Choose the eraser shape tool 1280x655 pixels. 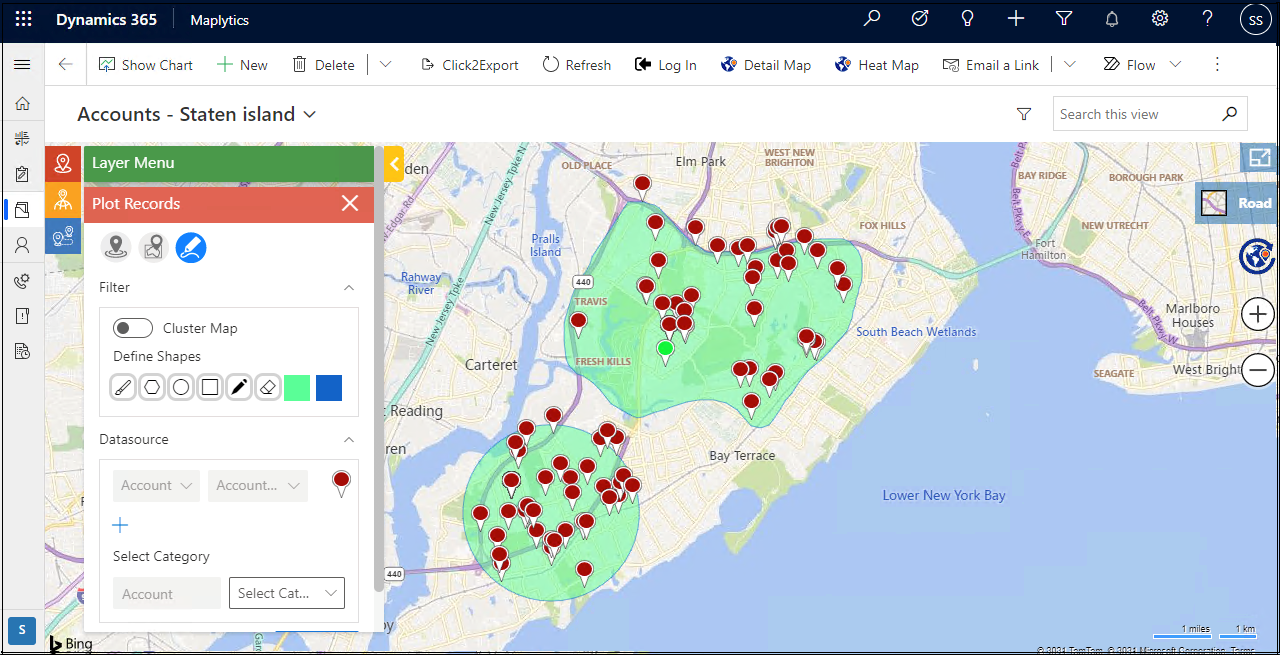click(x=268, y=388)
